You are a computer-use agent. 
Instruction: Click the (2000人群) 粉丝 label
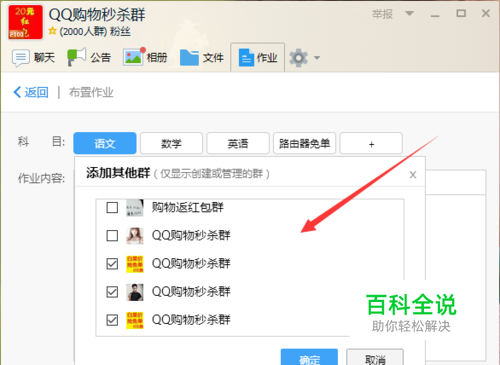coord(95,32)
